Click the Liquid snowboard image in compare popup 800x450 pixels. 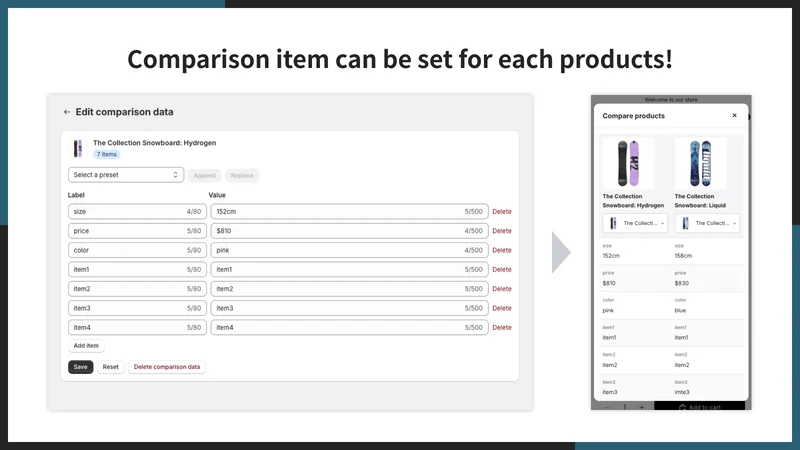click(x=701, y=163)
